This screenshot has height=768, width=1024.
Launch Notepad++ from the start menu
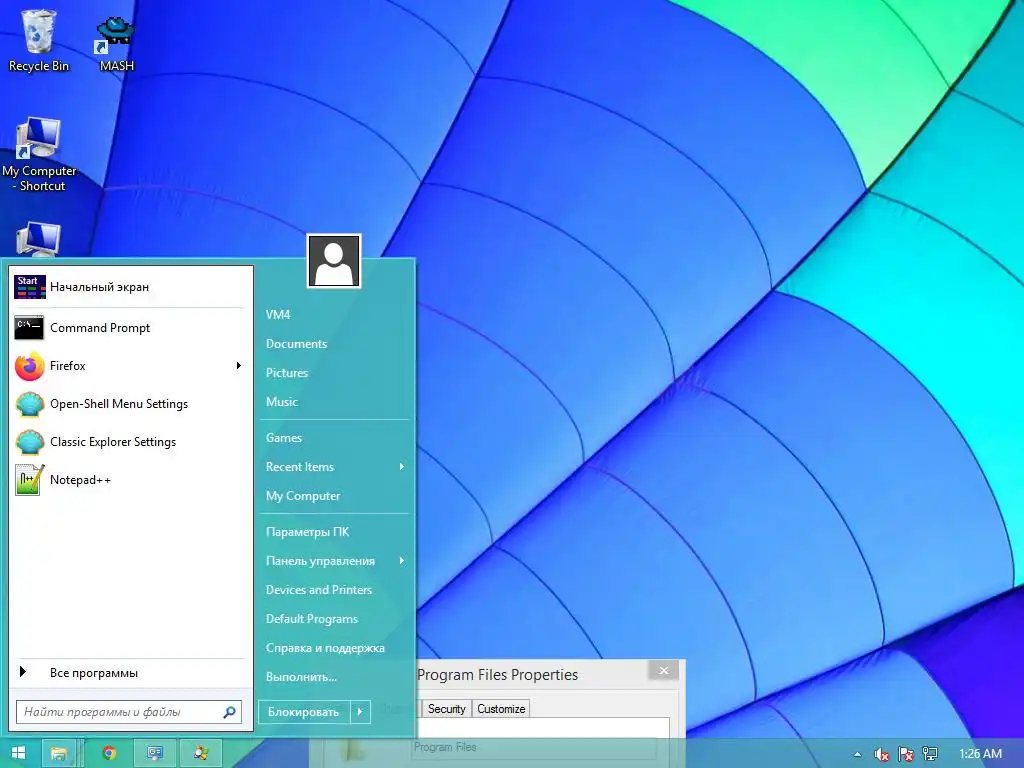tap(130, 479)
